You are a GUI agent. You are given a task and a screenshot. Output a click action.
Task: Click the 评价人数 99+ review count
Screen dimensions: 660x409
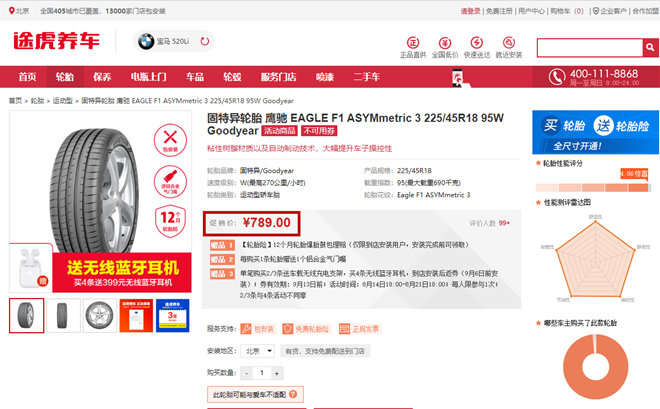490,223
